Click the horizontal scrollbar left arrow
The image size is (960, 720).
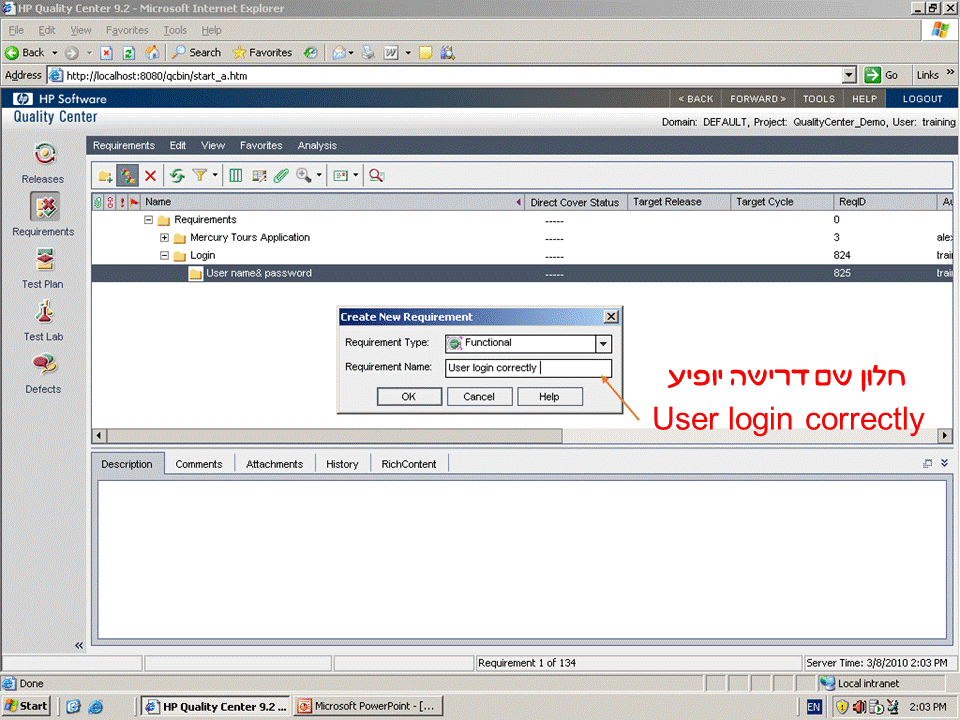pyautogui.click(x=99, y=435)
